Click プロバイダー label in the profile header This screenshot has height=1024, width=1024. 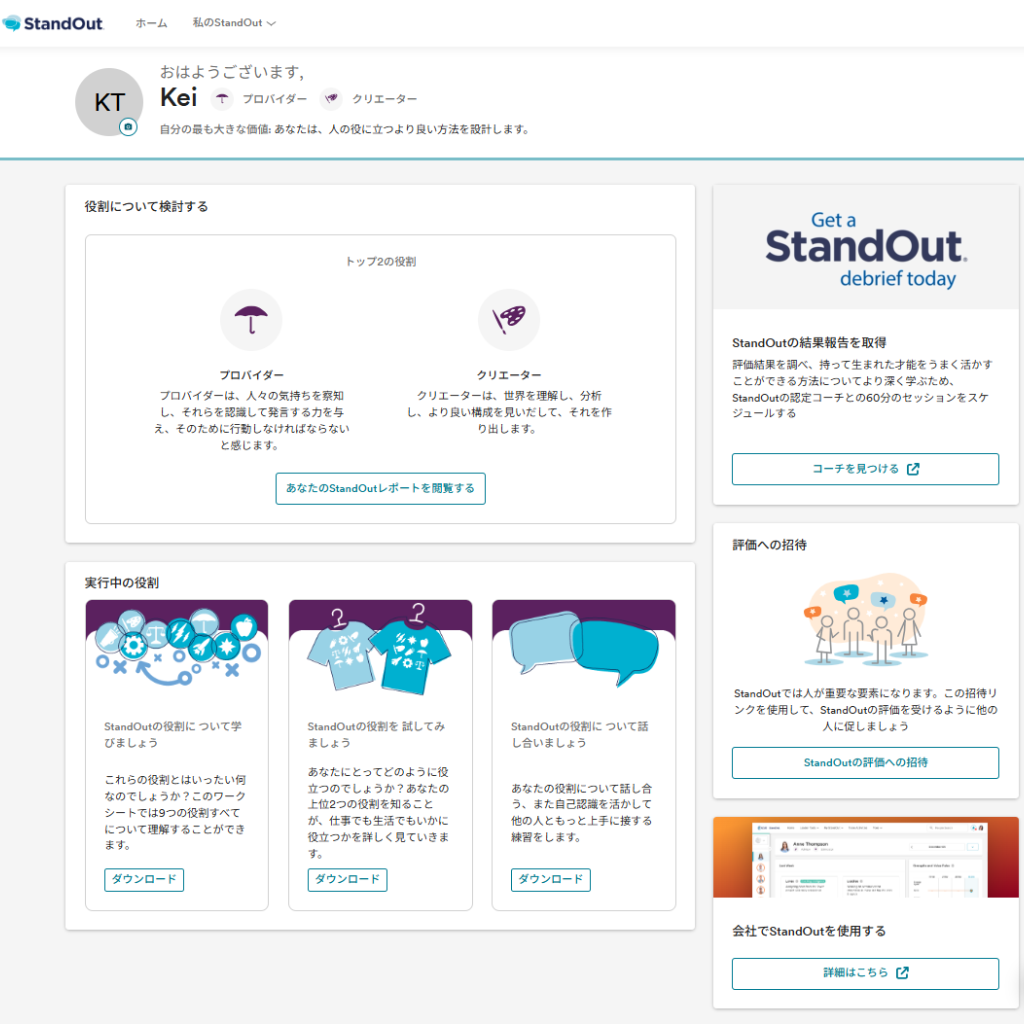[275, 99]
